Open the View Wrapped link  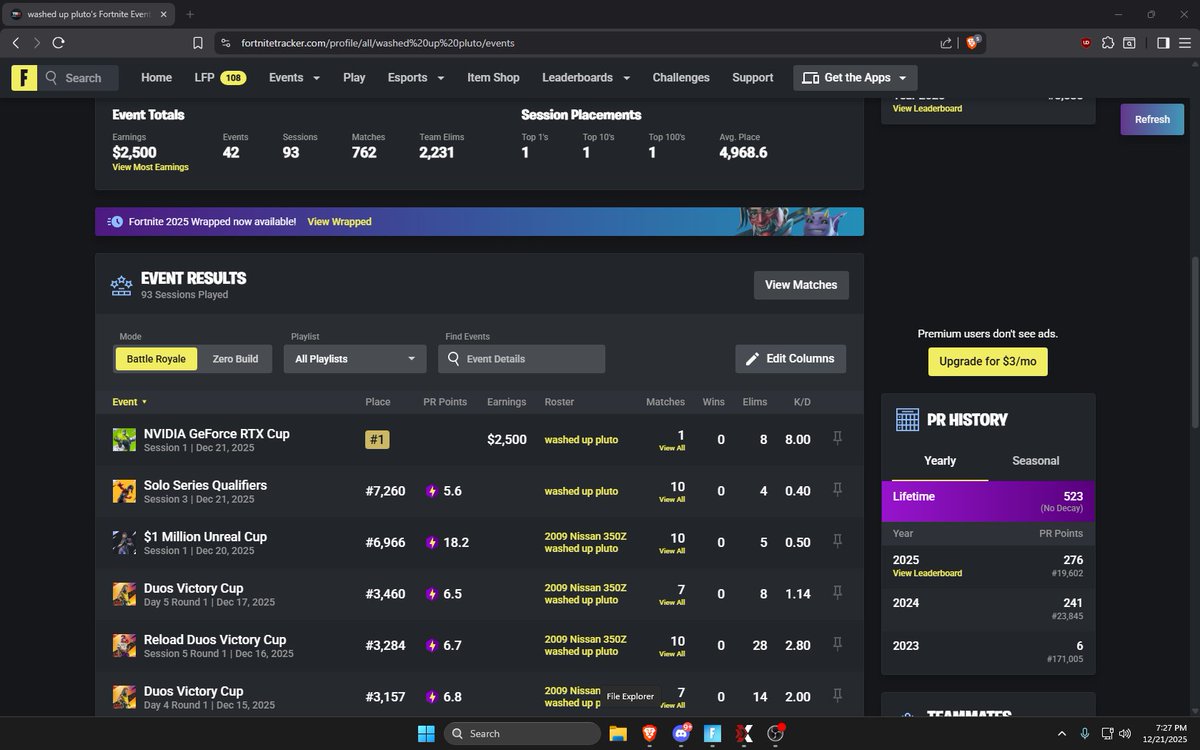coord(339,221)
